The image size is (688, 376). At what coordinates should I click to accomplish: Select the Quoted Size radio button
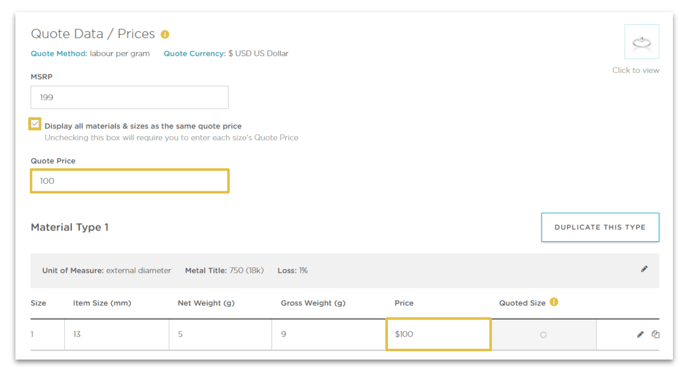coord(543,335)
